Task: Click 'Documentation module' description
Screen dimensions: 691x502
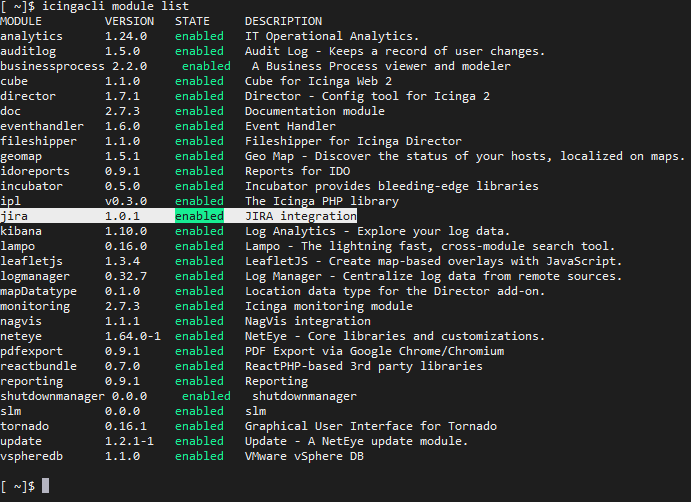Action: pyautogui.click(x=315, y=111)
